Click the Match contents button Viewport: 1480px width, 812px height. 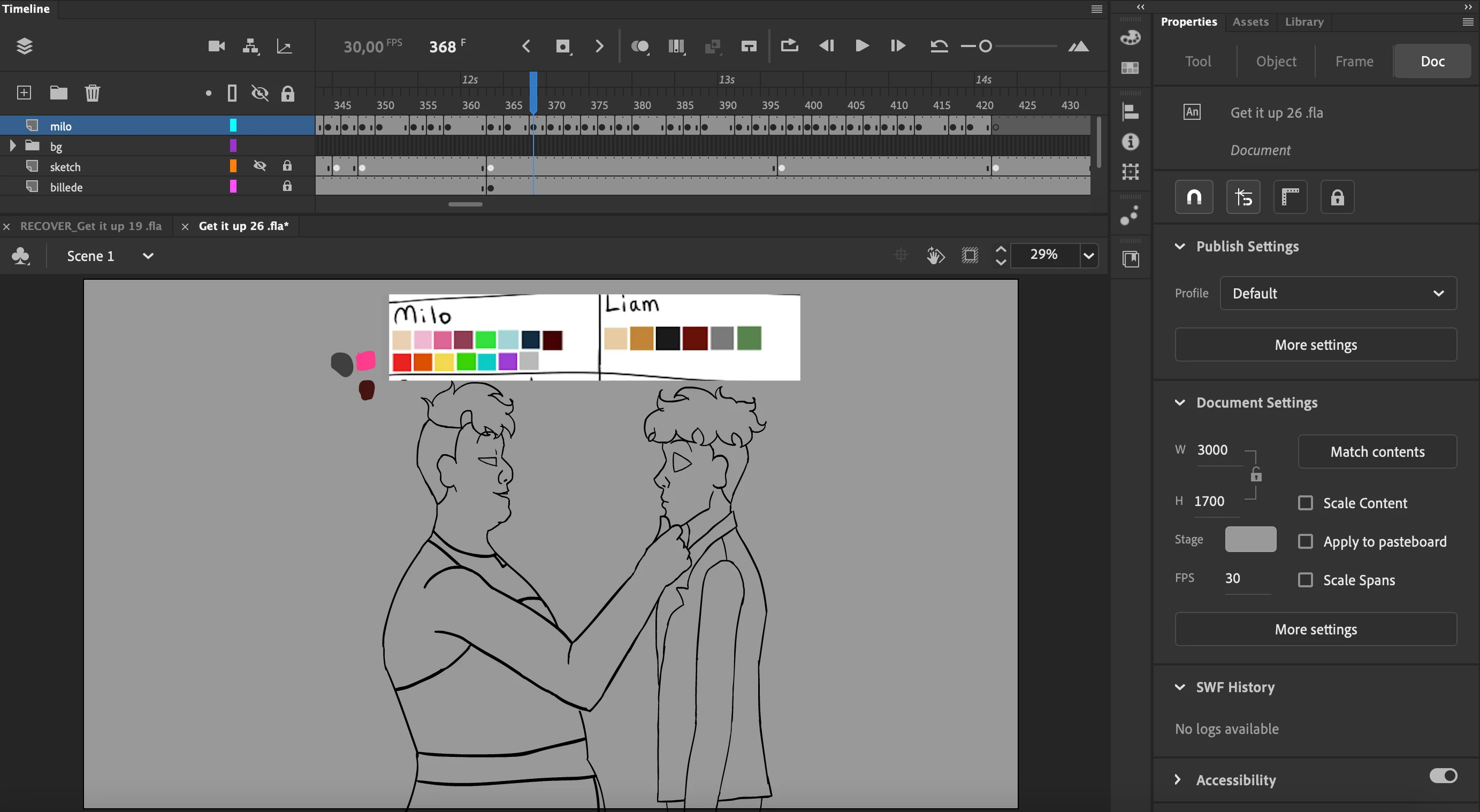tap(1377, 452)
